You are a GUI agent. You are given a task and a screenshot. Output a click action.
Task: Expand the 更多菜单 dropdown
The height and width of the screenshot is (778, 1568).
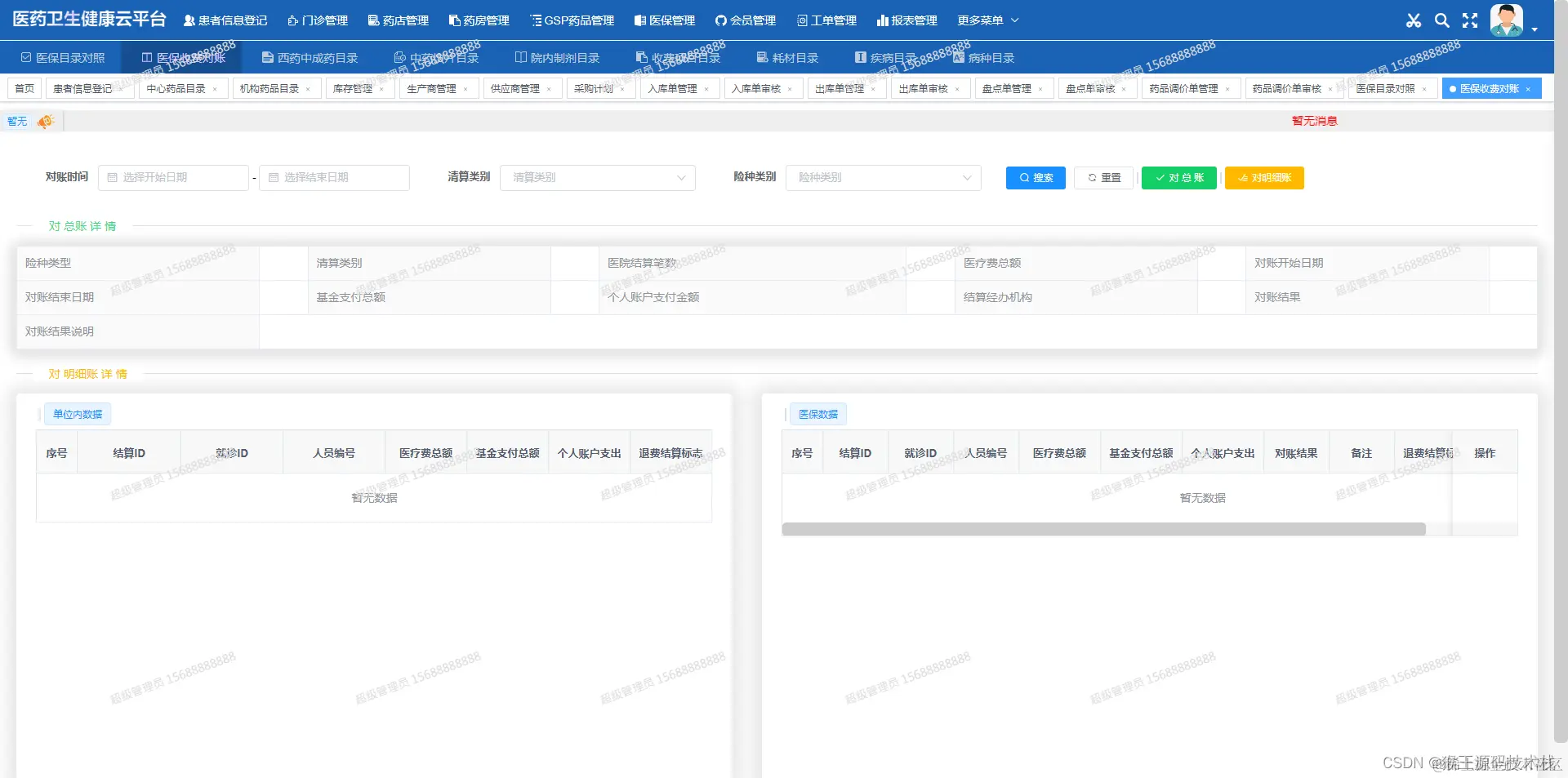coord(988,20)
